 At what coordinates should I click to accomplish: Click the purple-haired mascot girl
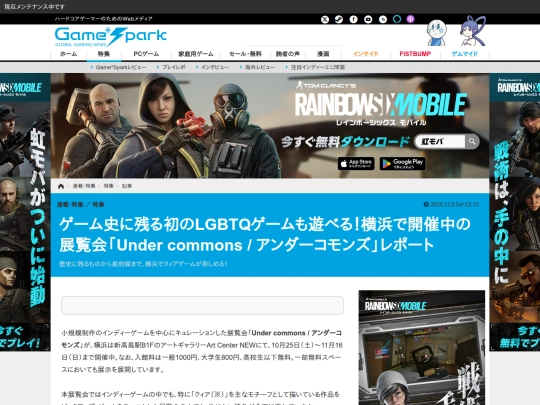pyautogui.click(x=472, y=31)
